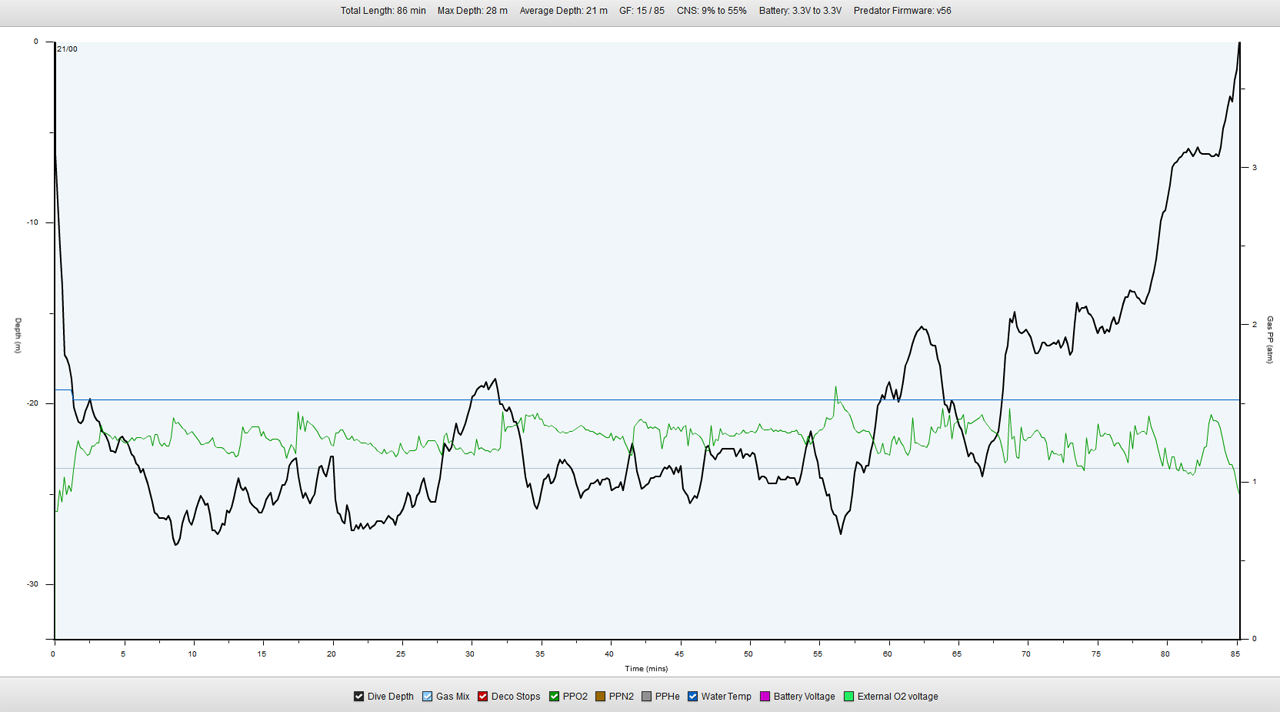Disable the Deco Stops series checkbox
The height and width of the screenshot is (712, 1280).
pyautogui.click(x=483, y=697)
